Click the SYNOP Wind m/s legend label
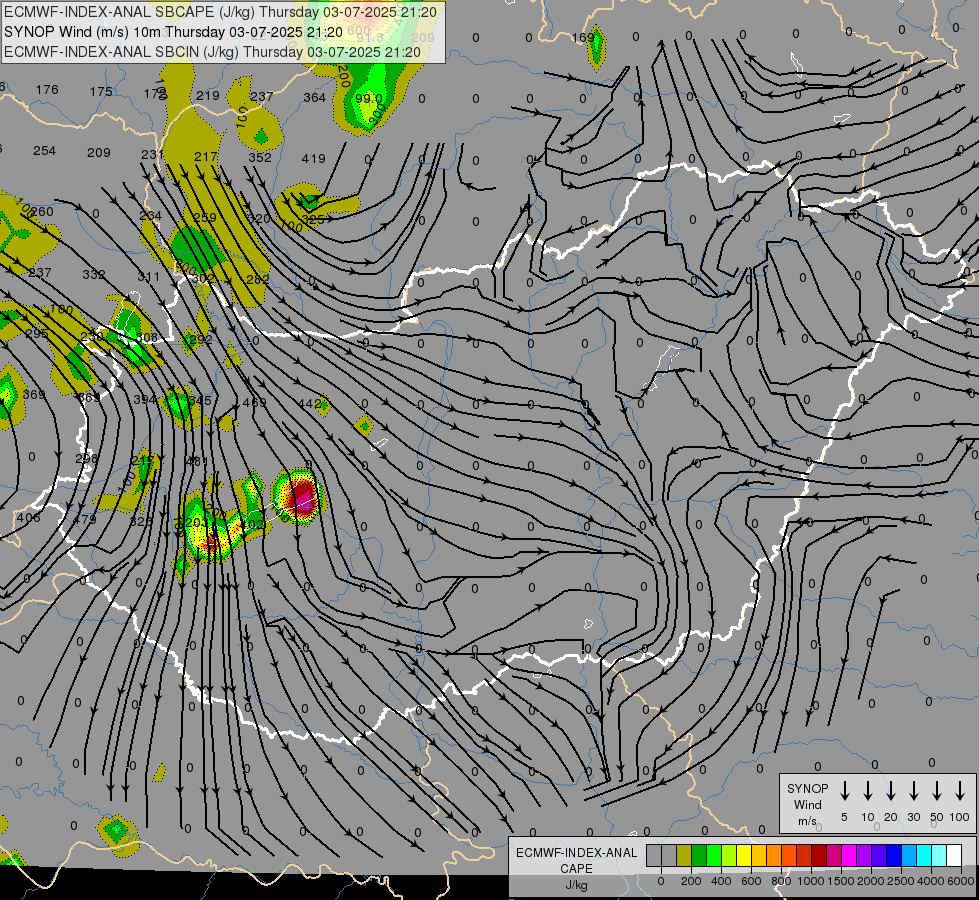The image size is (979, 900). (x=807, y=804)
